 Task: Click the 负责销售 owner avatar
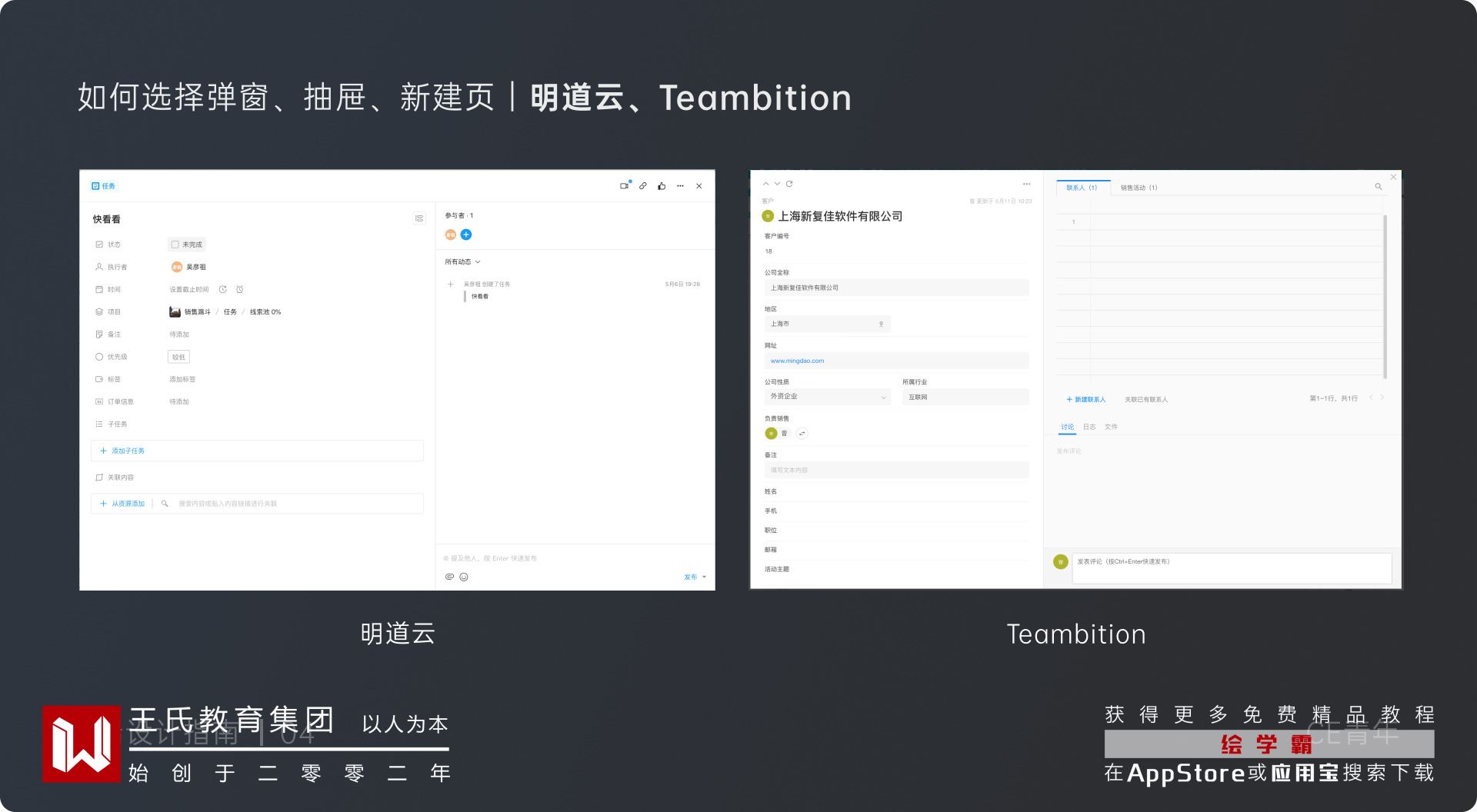pos(771,434)
